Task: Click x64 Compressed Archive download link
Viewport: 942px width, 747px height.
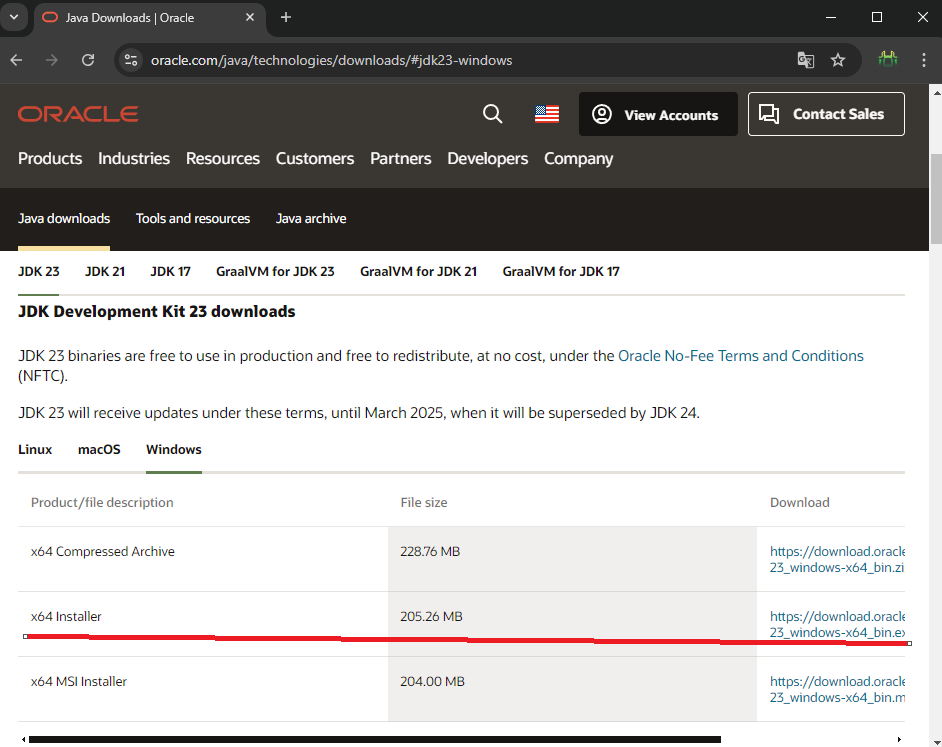Action: point(837,559)
